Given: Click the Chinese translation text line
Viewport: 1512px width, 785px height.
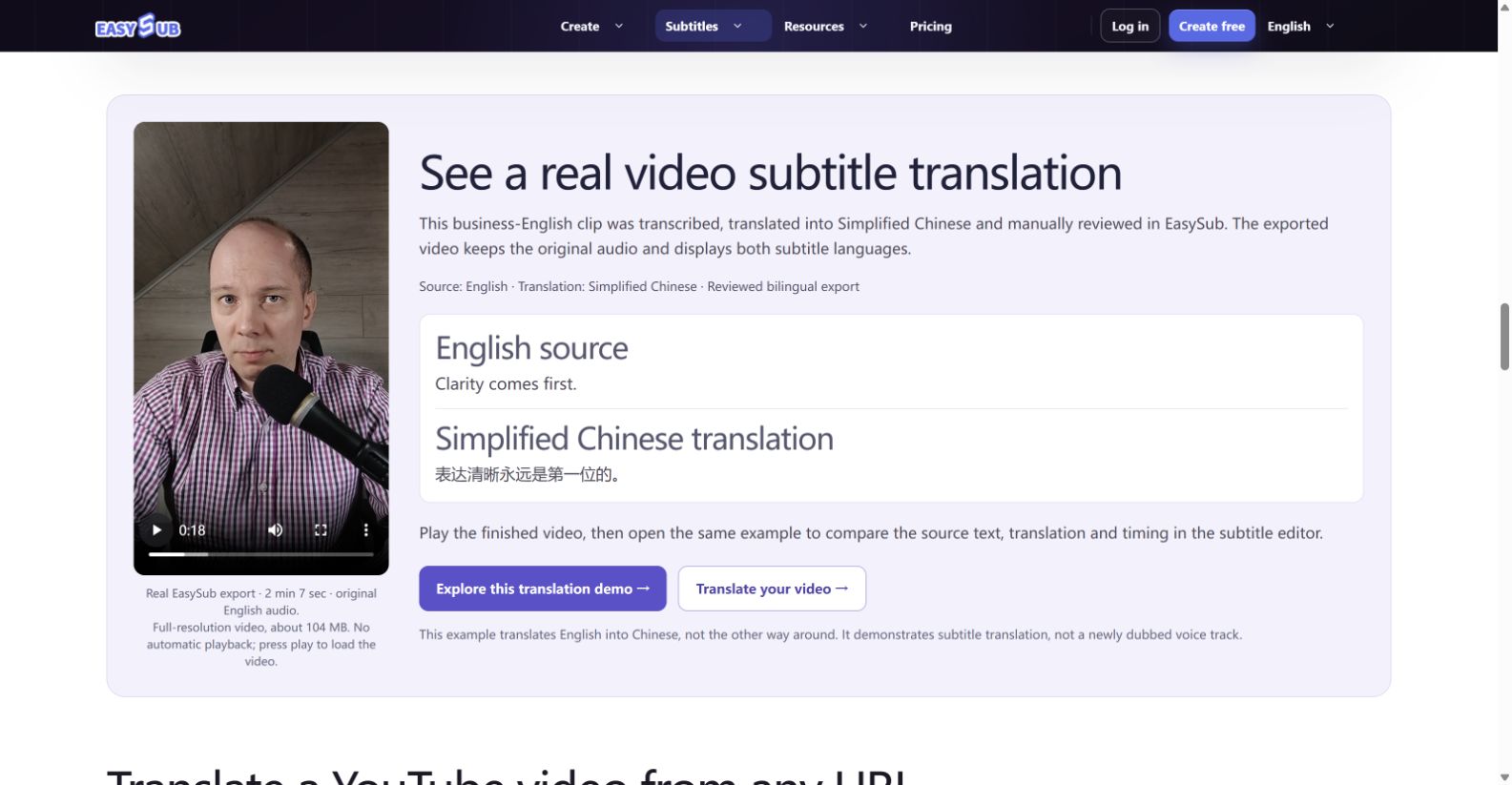Looking at the screenshot, I should click(529, 474).
